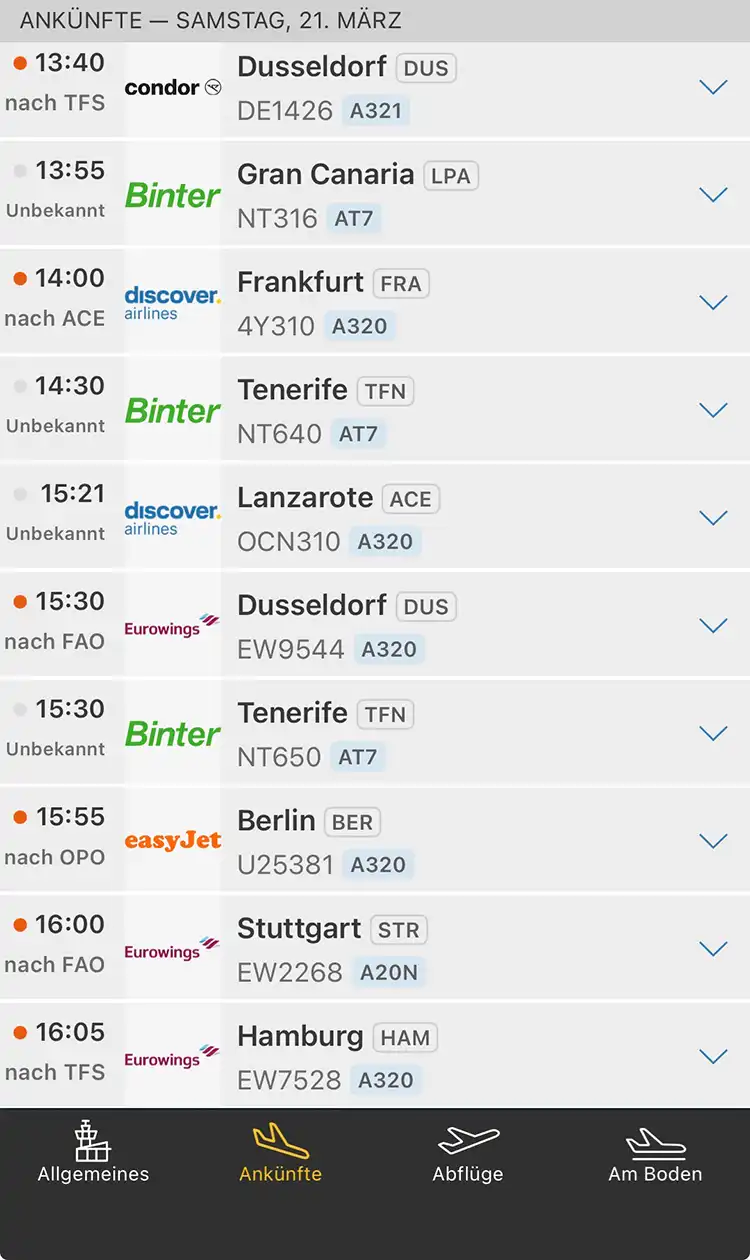
Task: Click the LPA airport code badge
Action: pyautogui.click(x=451, y=176)
